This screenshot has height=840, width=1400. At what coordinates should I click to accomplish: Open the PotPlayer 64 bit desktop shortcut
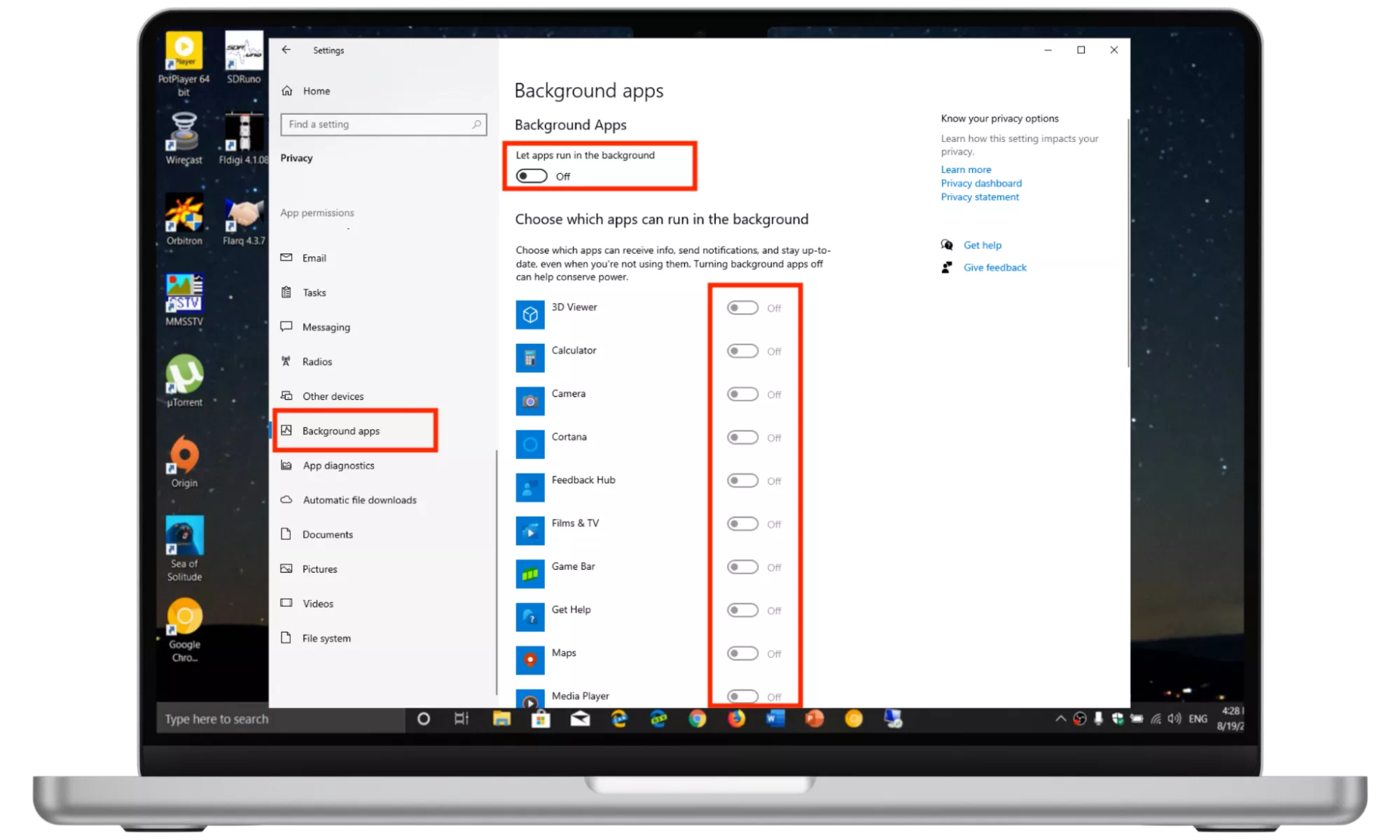click(x=183, y=63)
